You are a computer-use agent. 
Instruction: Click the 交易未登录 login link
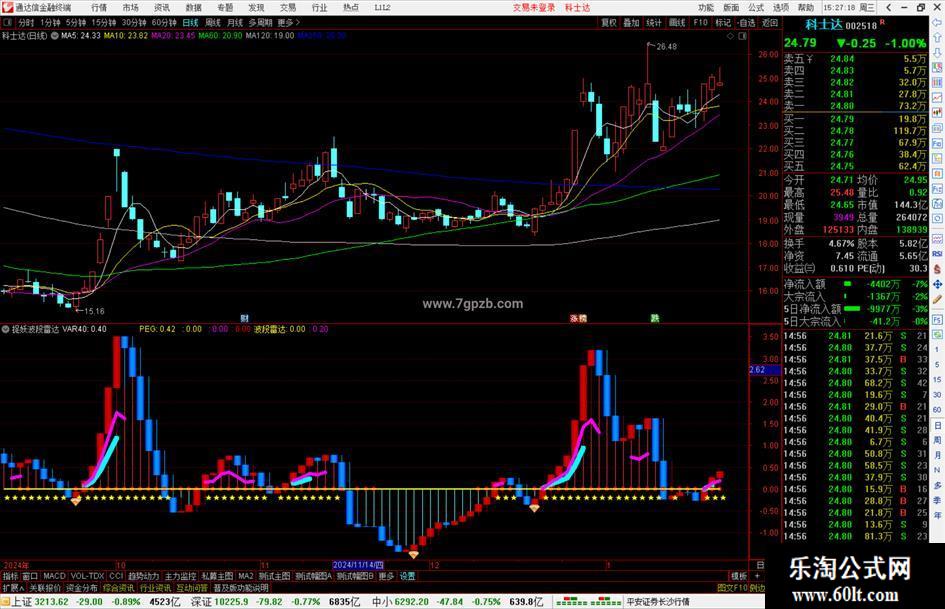(x=534, y=7)
